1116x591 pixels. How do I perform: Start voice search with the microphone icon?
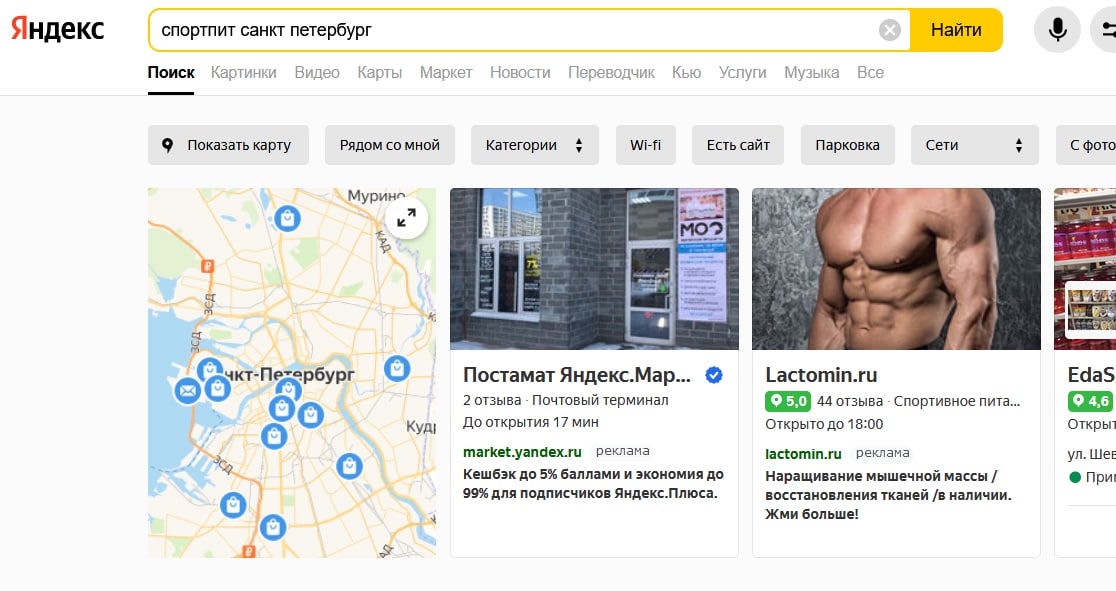pyautogui.click(x=1057, y=30)
